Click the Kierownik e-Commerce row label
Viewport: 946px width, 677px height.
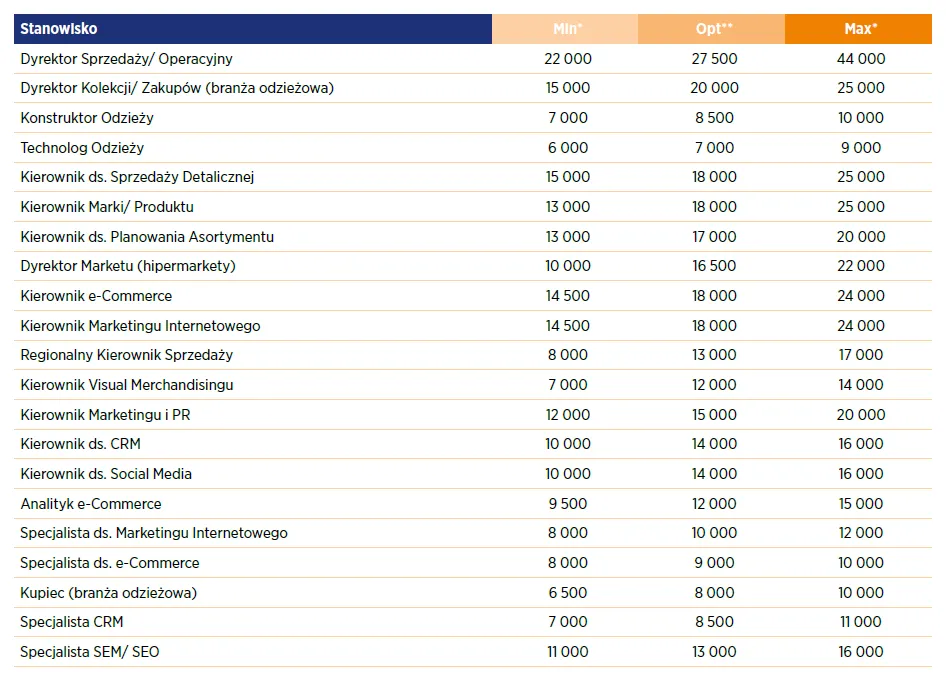coord(96,296)
